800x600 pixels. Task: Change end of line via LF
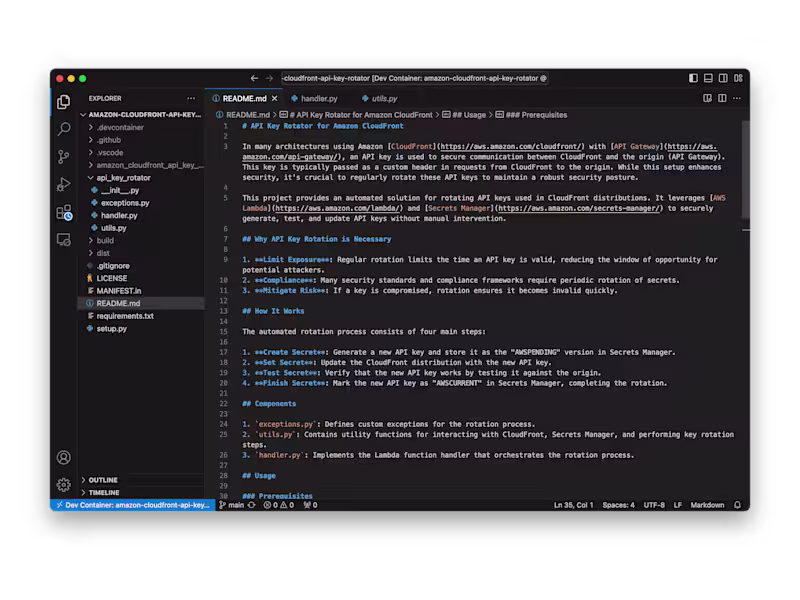[x=678, y=505]
